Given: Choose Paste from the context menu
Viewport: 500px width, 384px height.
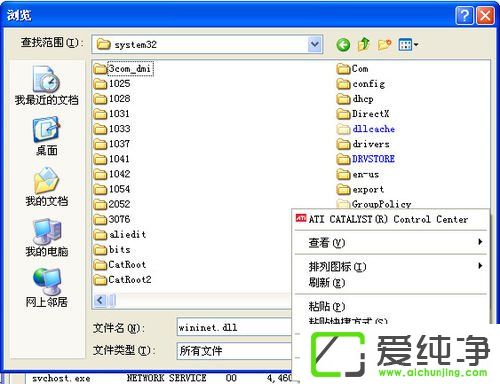Looking at the screenshot, I should (x=390, y=306).
